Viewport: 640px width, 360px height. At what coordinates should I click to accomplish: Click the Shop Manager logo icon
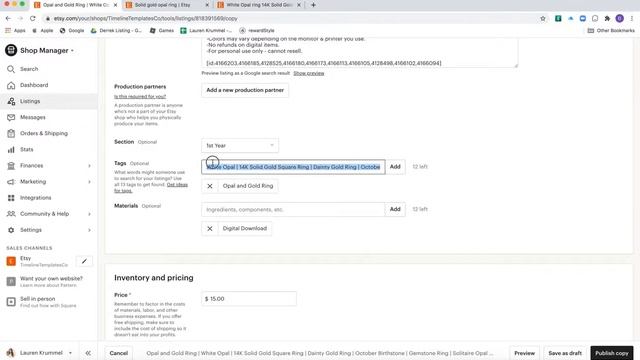(x=11, y=50)
